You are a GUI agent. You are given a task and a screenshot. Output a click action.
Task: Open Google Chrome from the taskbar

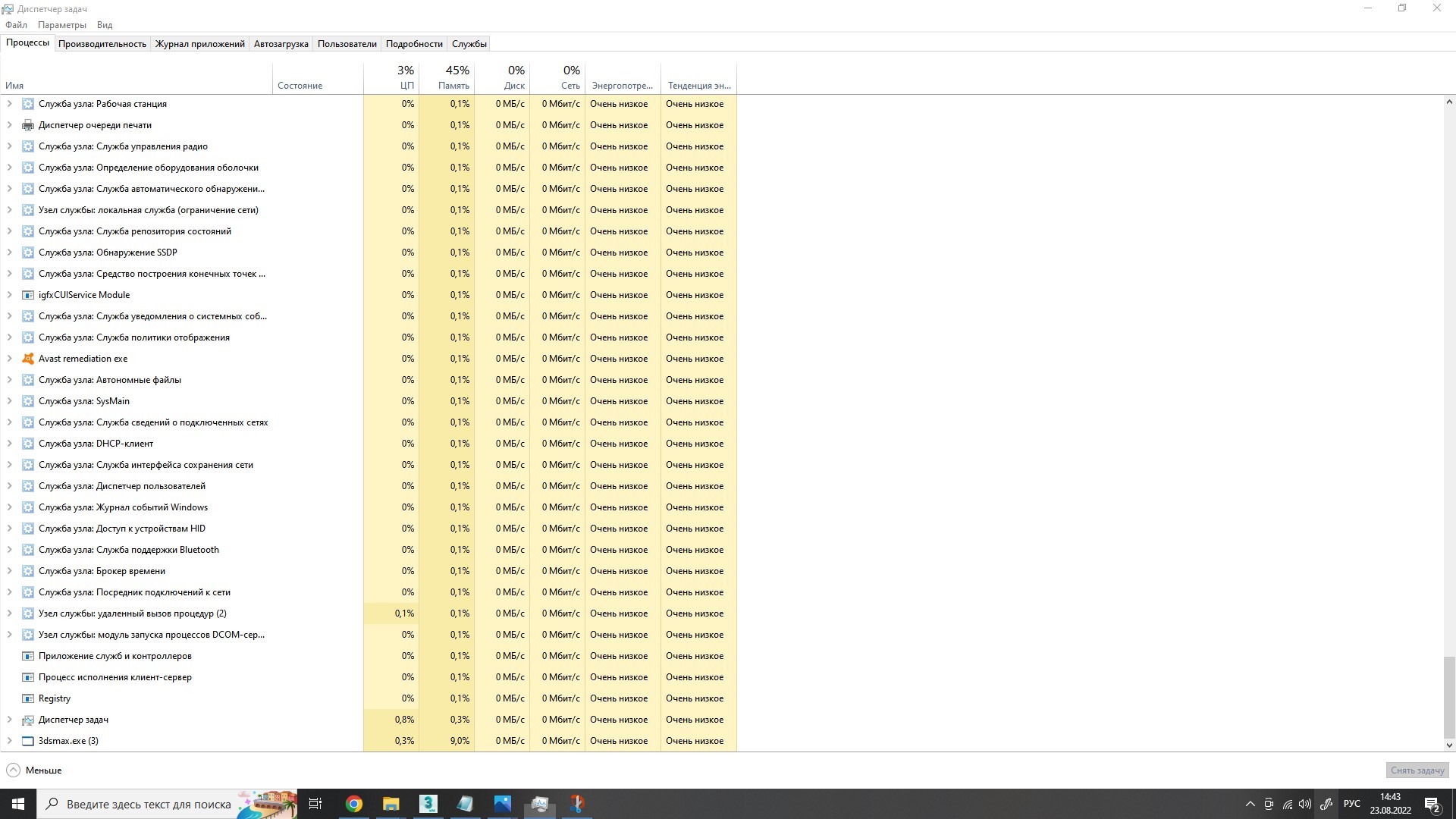click(354, 804)
